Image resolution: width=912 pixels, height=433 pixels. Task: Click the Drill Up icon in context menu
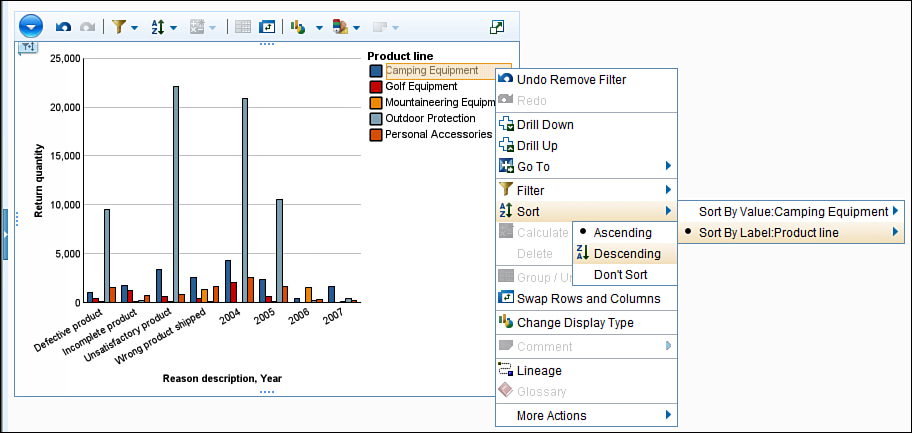(507, 145)
